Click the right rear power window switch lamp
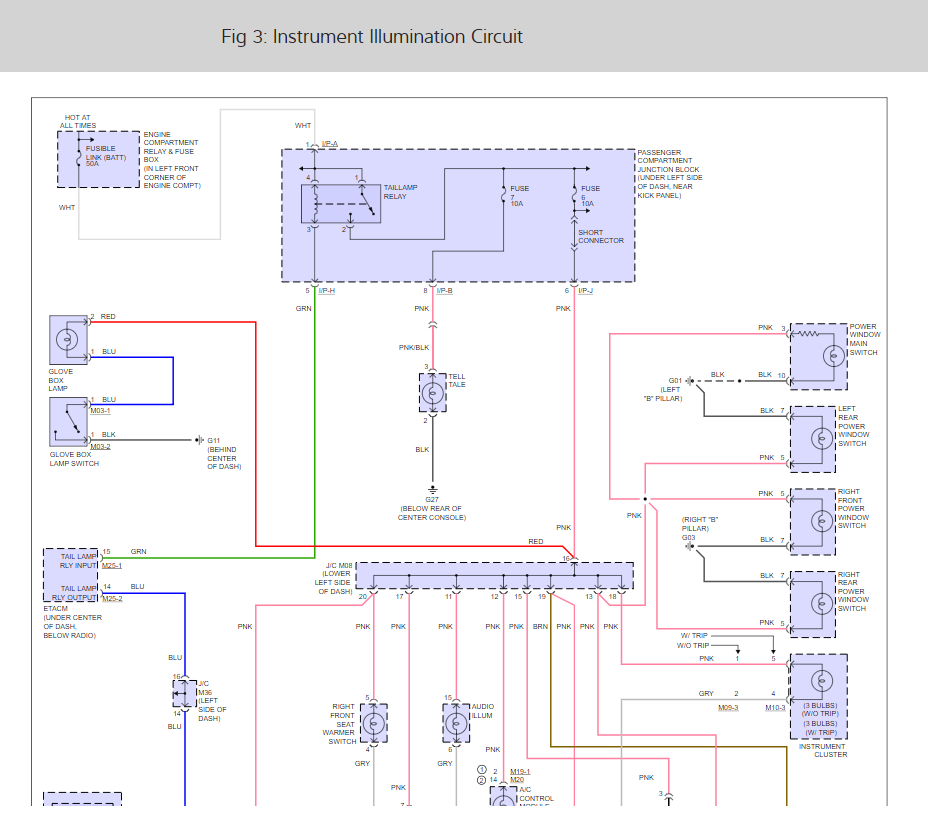 click(x=821, y=604)
